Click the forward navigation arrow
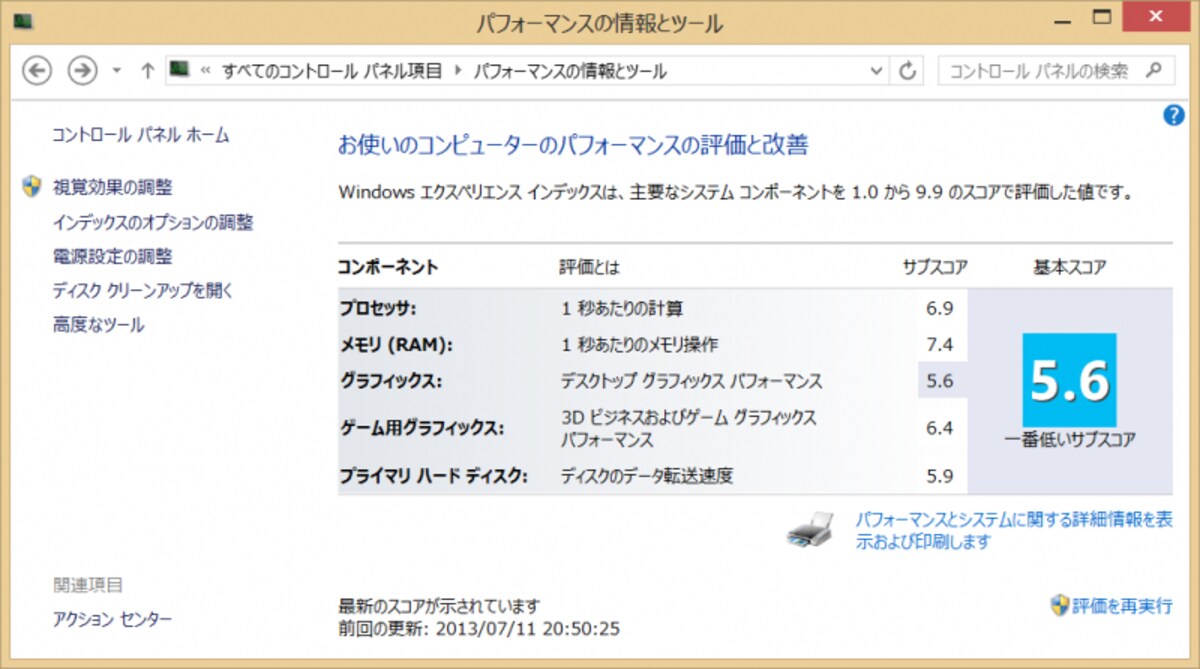Viewport: 1200px width, 669px height. [82, 71]
